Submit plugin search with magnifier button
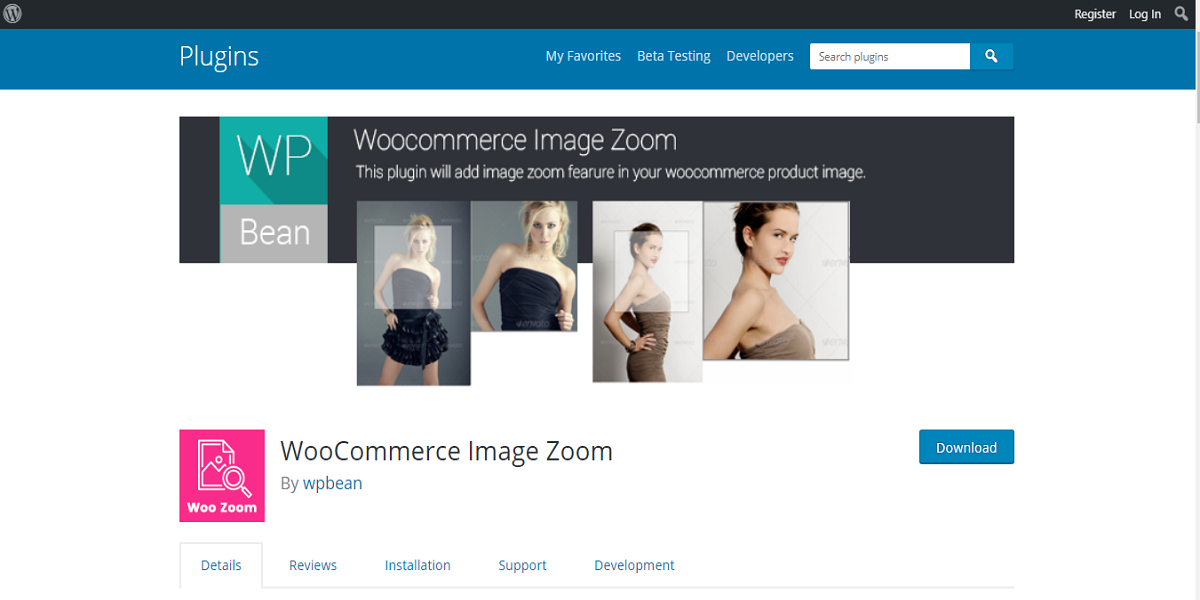This screenshot has height=600, width=1200. click(x=991, y=57)
